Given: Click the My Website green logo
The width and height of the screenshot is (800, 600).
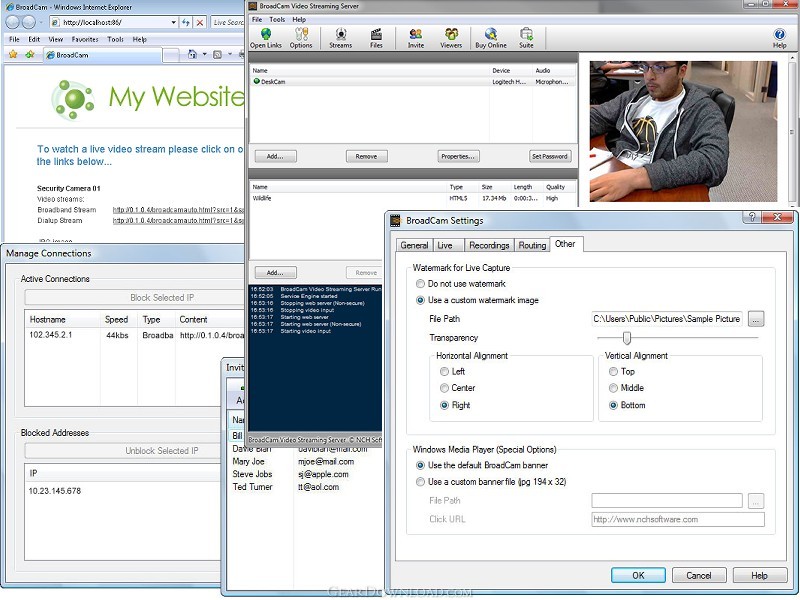Looking at the screenshot, I should pyautogui.click(x=73, y=99).
